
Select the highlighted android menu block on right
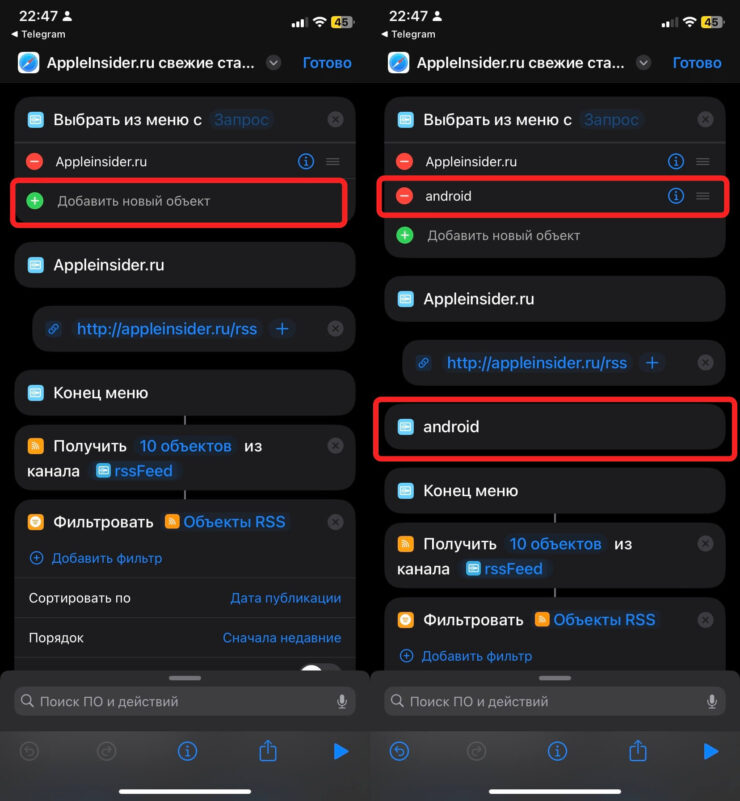click(x=555, y=427)
